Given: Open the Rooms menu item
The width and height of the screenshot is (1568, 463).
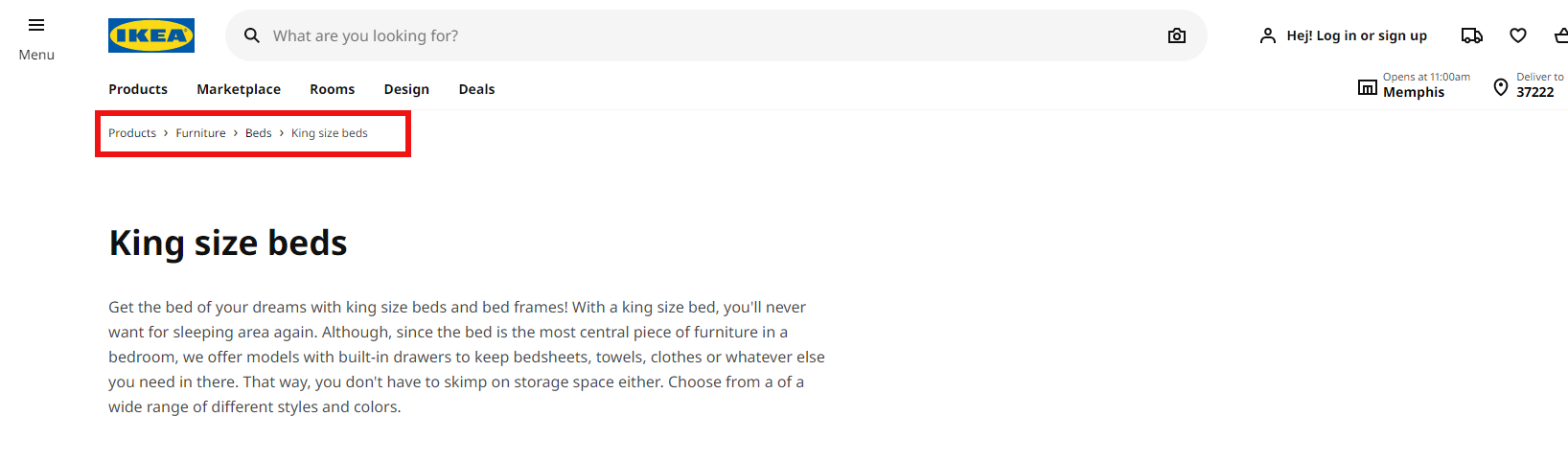Looking at the screenshot, I should click(x=332, y=89).
